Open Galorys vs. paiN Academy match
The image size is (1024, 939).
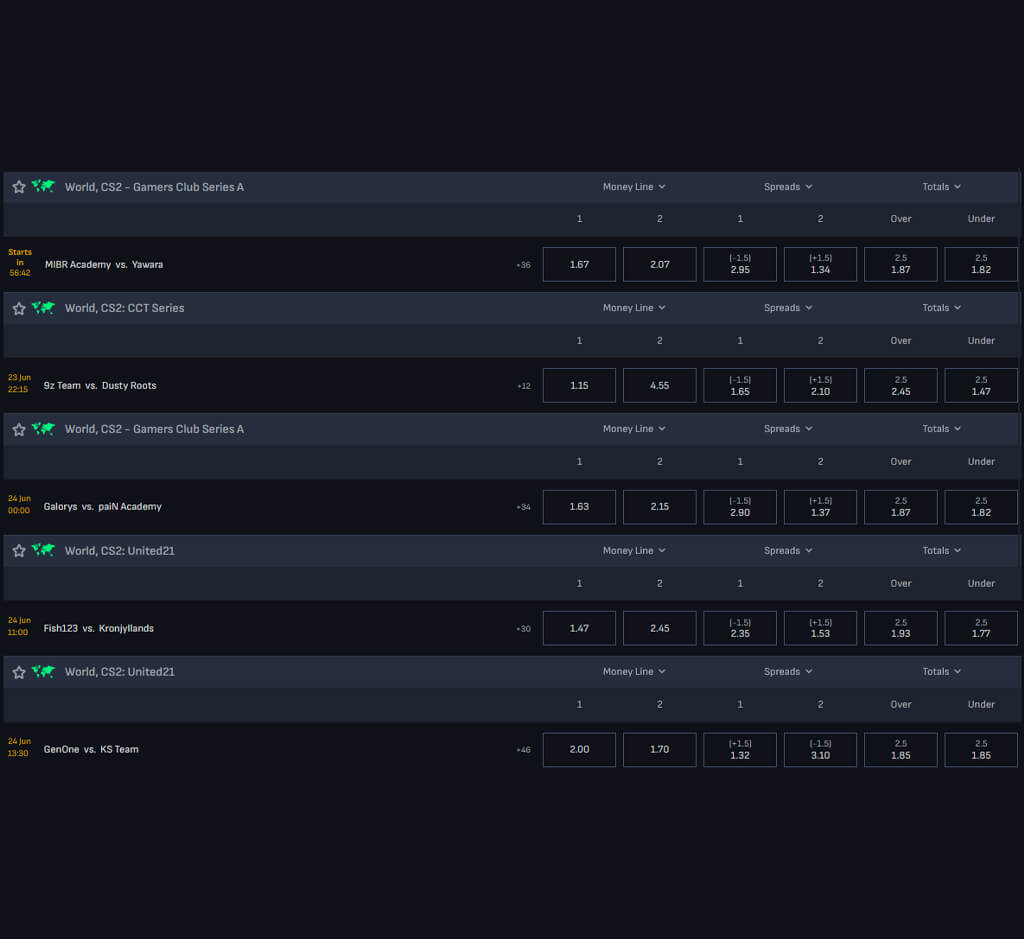tap(103, 506)
